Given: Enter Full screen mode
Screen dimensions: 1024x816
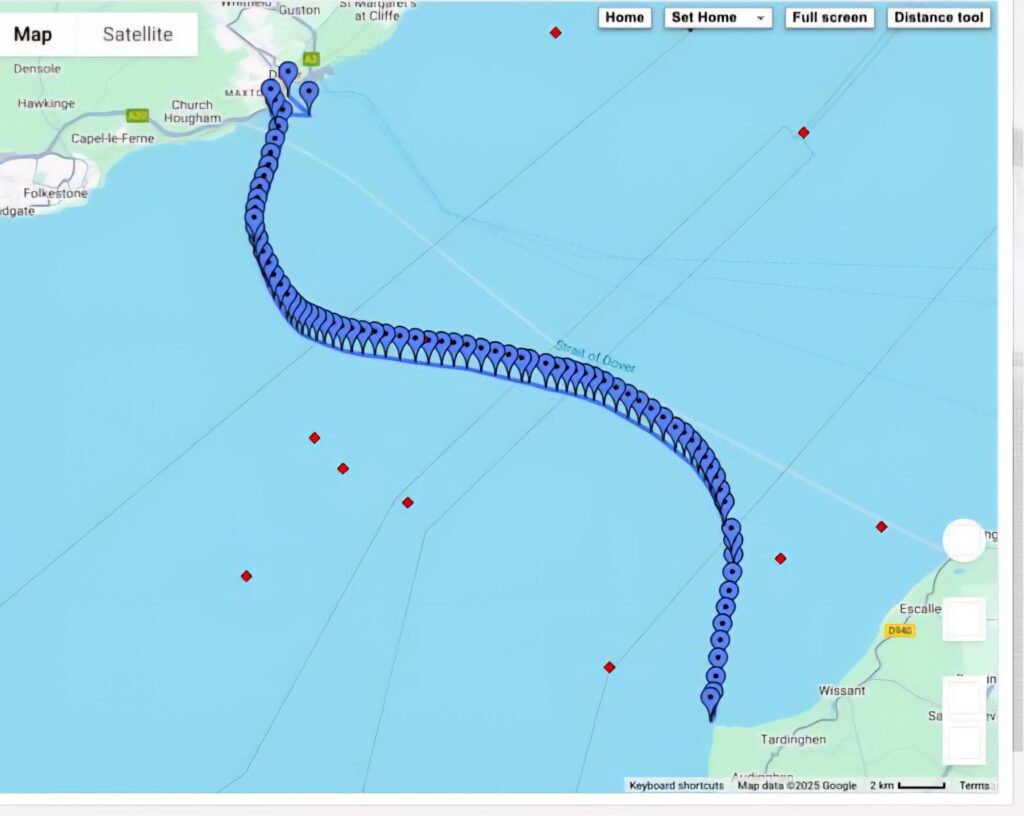Looking at the screenshot, I should pyautogui.click(x=829, y=18).
